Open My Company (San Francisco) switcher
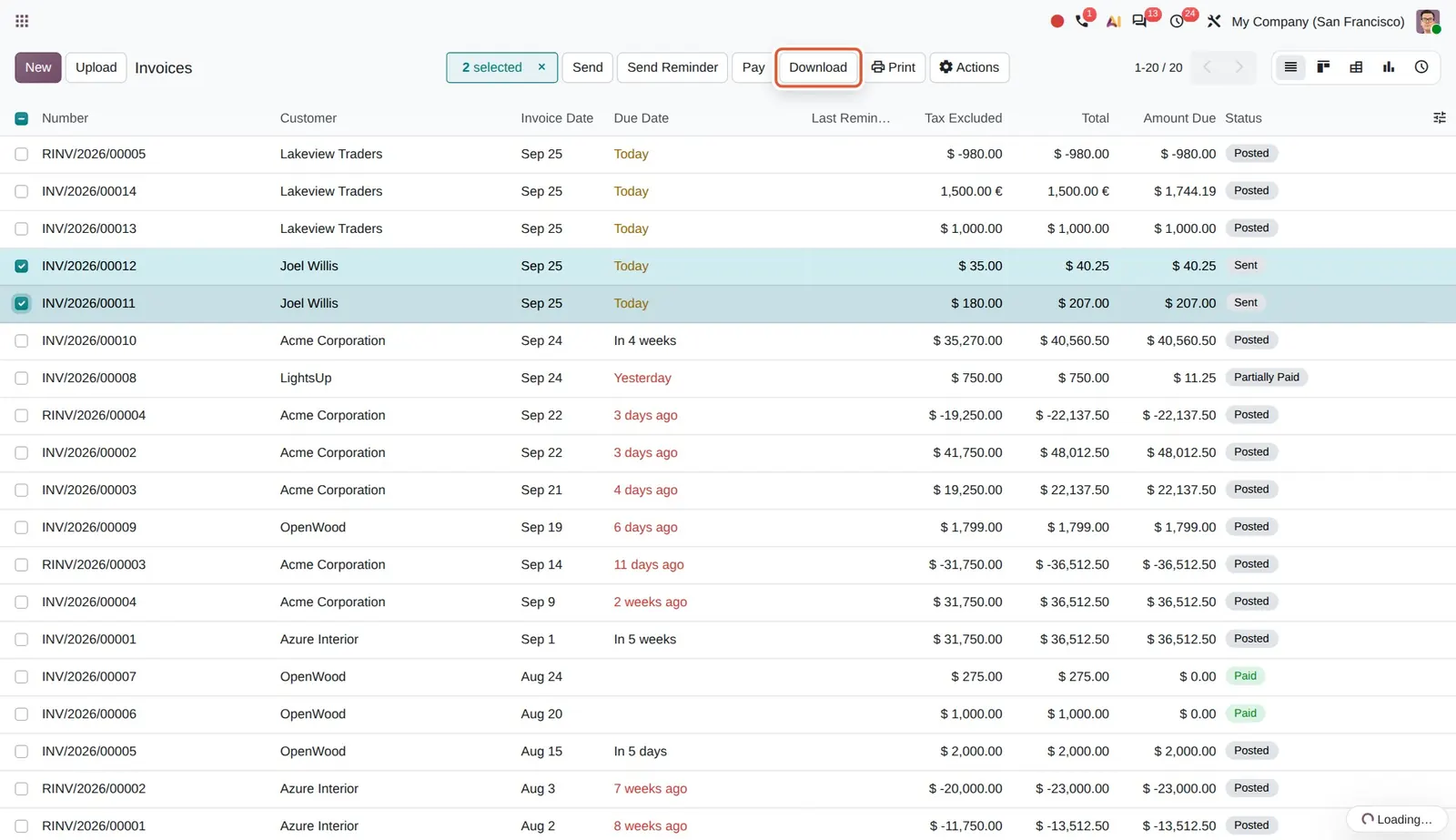 [x=1318, y=22]
